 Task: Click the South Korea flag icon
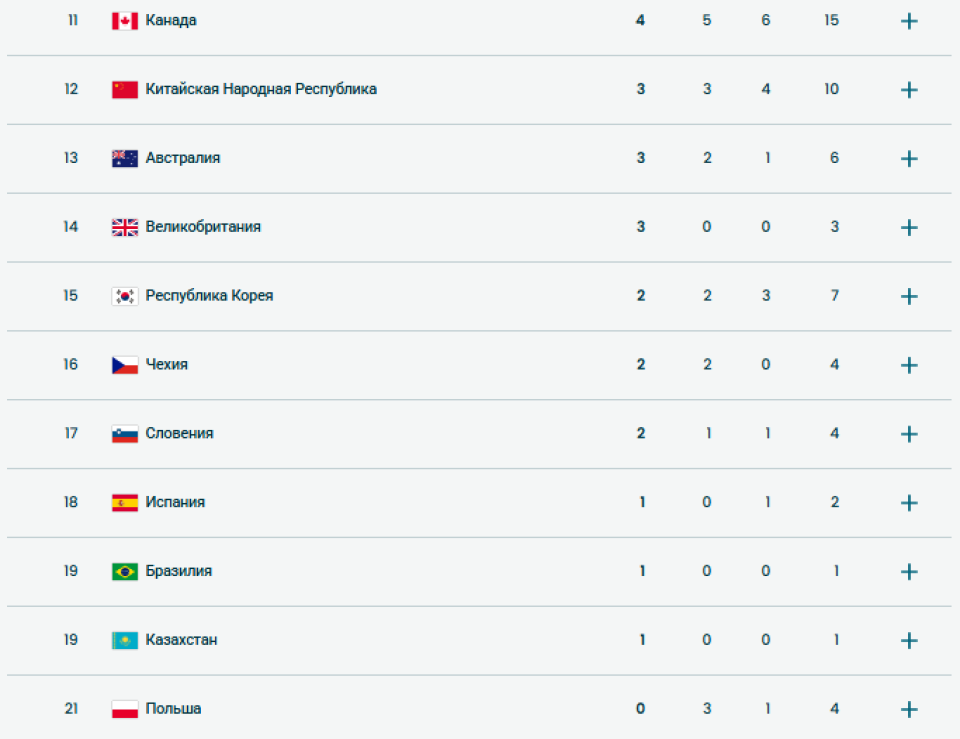tap(124, 296)
